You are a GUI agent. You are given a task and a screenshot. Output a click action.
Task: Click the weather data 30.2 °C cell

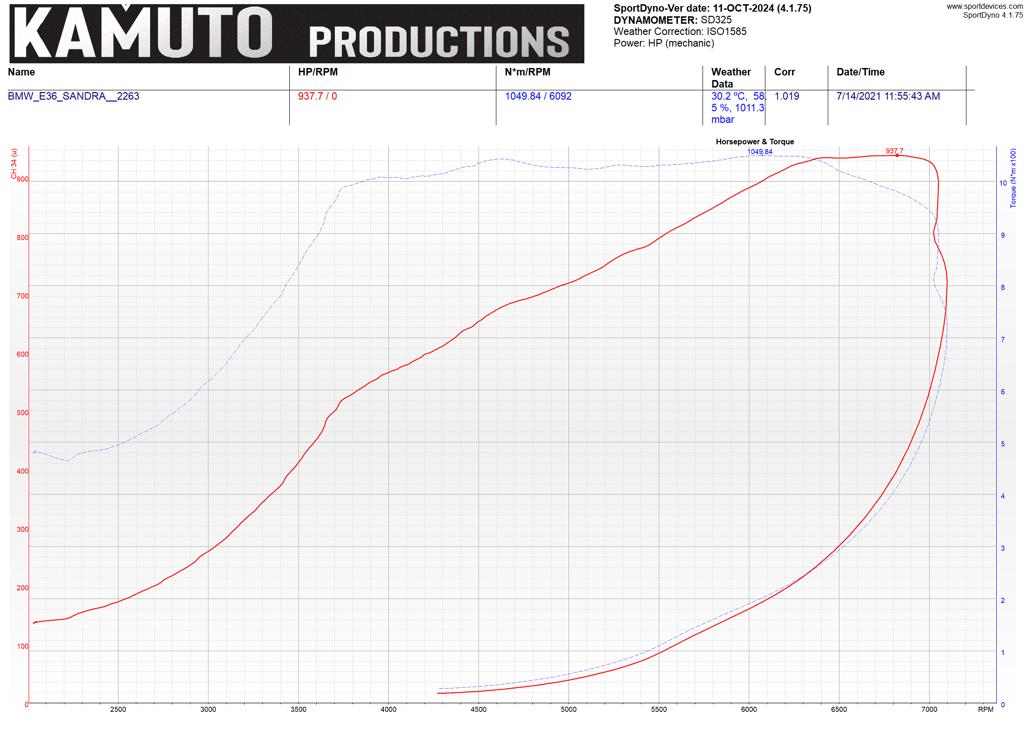click(x=738, y=108)
